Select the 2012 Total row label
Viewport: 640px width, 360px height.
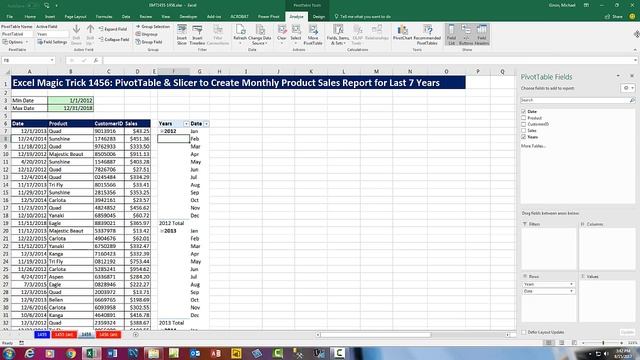(172, 223)
